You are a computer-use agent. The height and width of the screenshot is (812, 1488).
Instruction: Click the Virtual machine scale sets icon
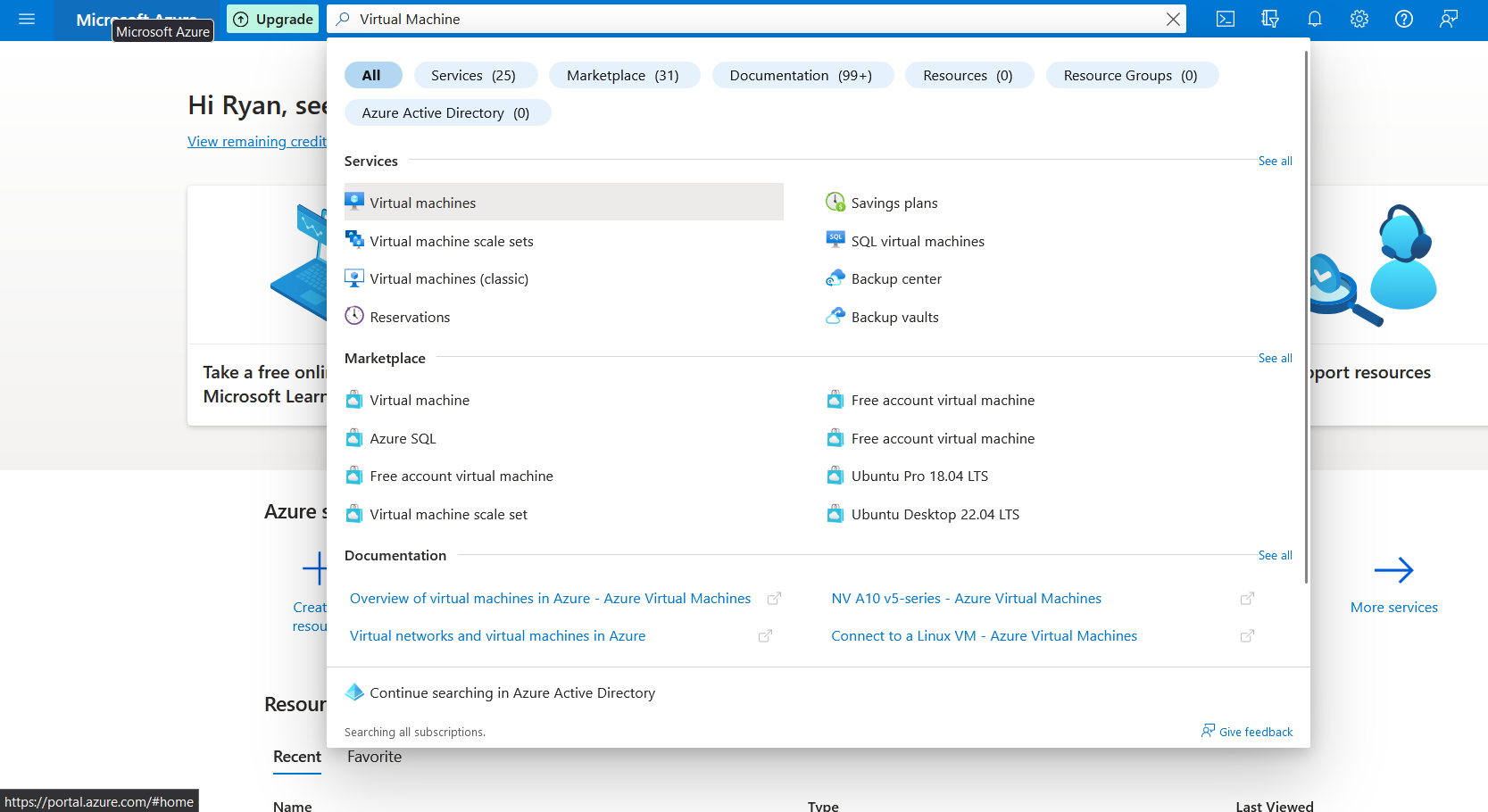pos(354,240)
